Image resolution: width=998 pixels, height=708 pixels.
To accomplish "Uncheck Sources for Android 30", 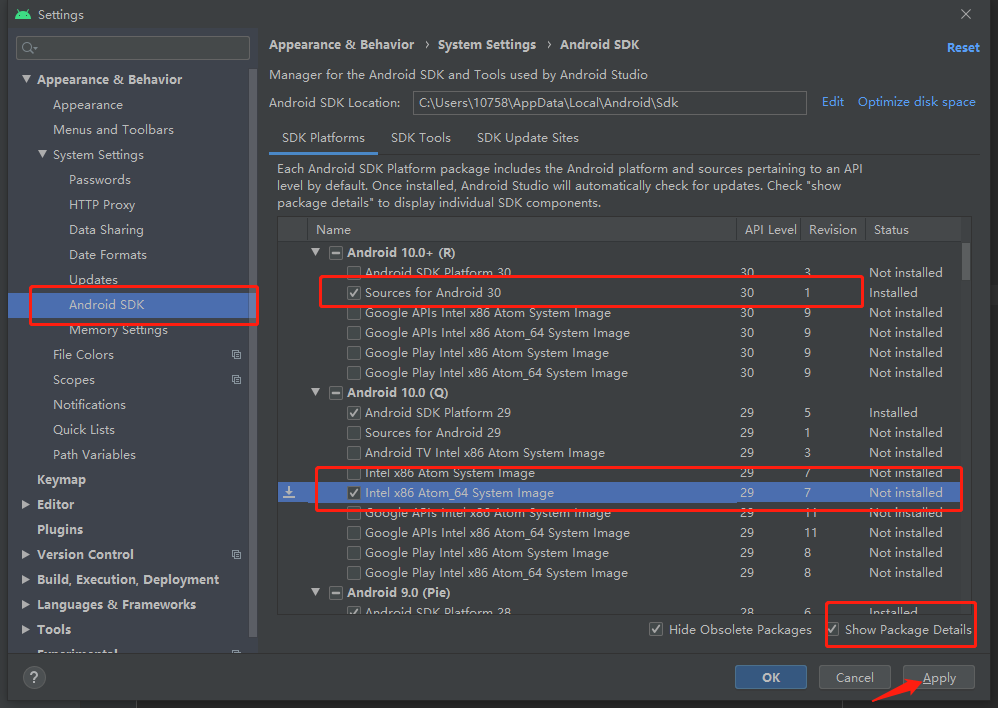I will tap(354, 293).
